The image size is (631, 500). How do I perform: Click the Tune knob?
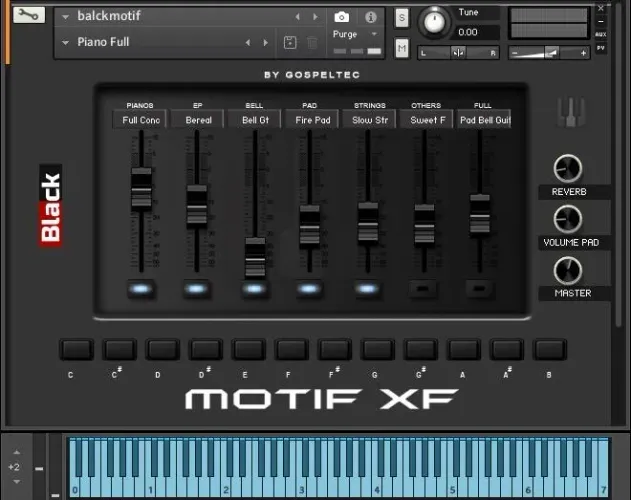[x=434, y=22]
